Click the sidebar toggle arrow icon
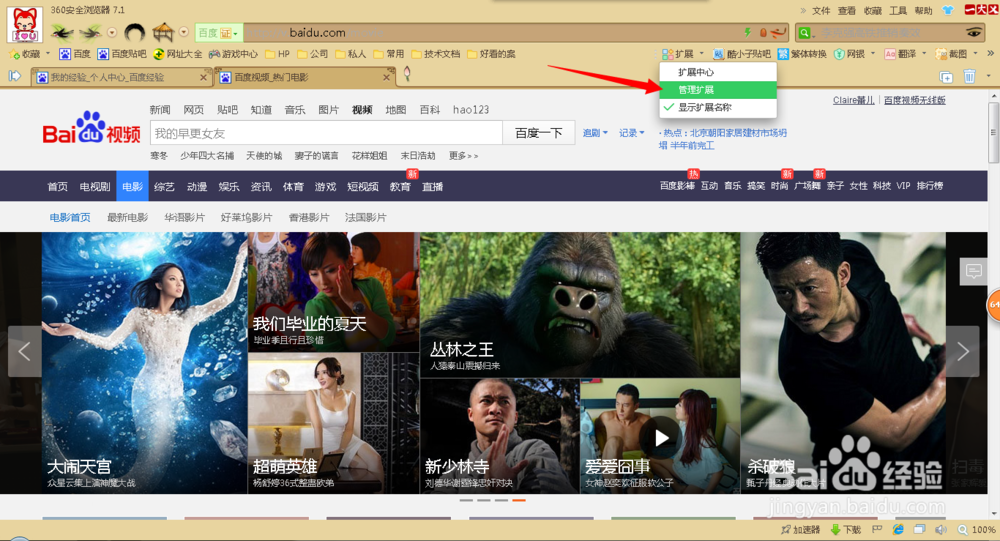This screenshot has height=541, width=1000. pos(15,77)
